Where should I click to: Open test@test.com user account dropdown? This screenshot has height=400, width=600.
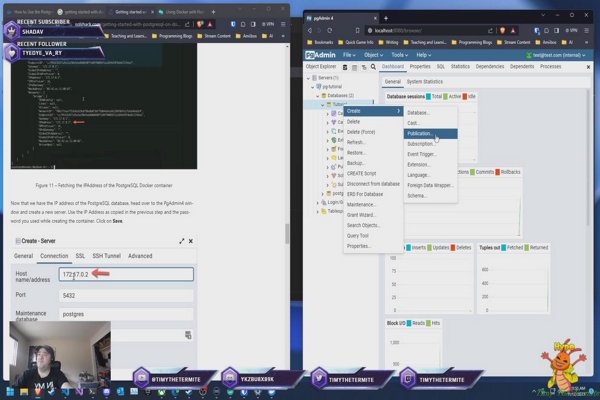coord(556,55)
